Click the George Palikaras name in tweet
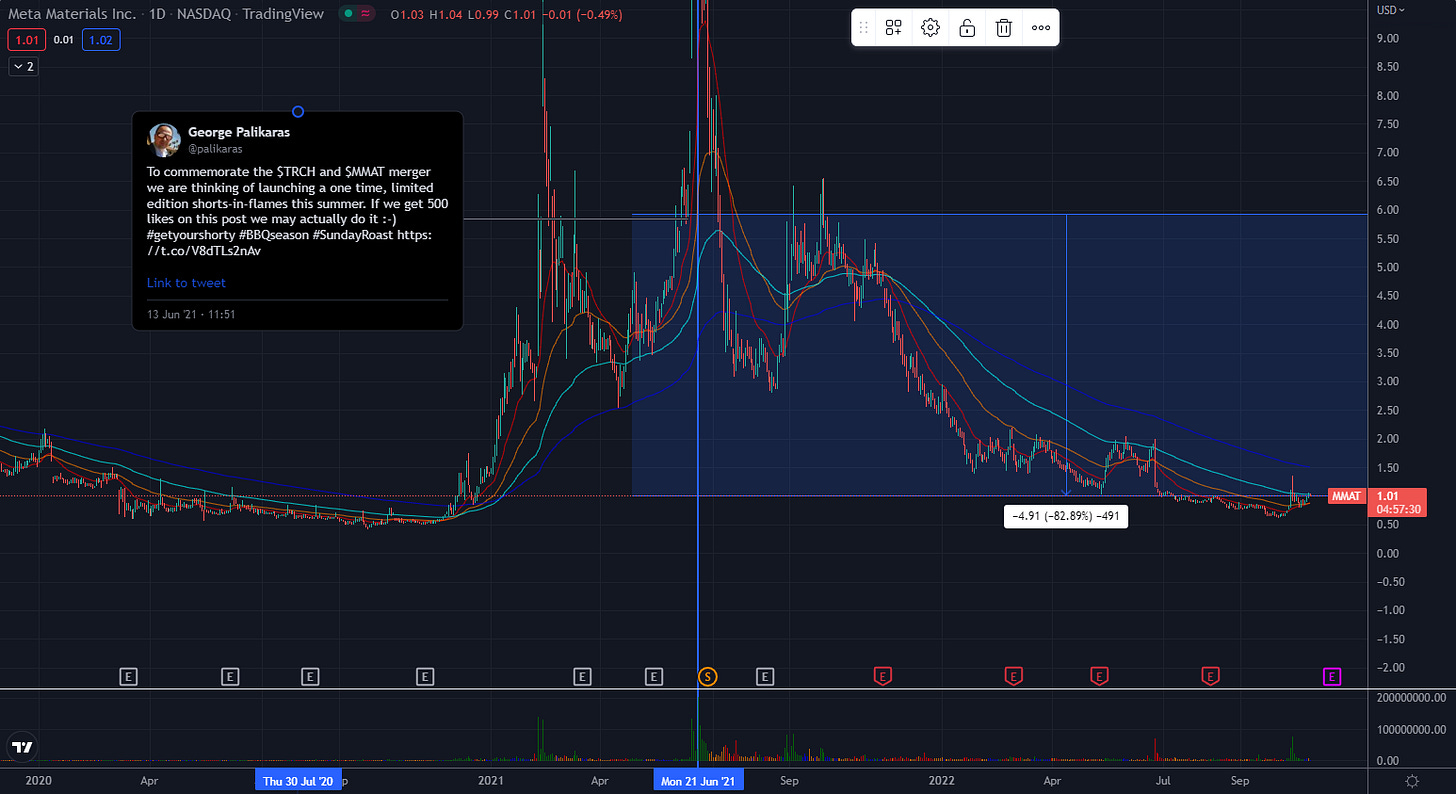The width and height of the screenshot is (1456, 794). [x=239, y=132]
